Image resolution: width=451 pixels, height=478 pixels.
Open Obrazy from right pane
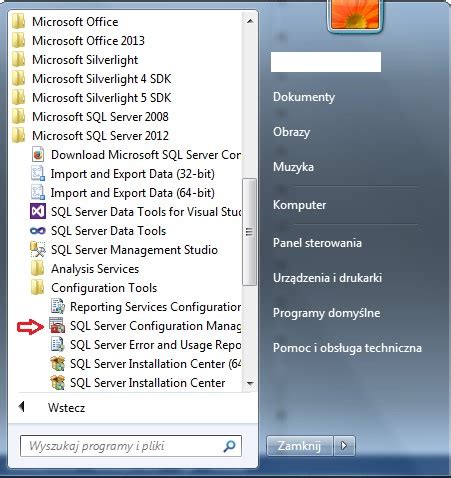click(x=291, y=132)
